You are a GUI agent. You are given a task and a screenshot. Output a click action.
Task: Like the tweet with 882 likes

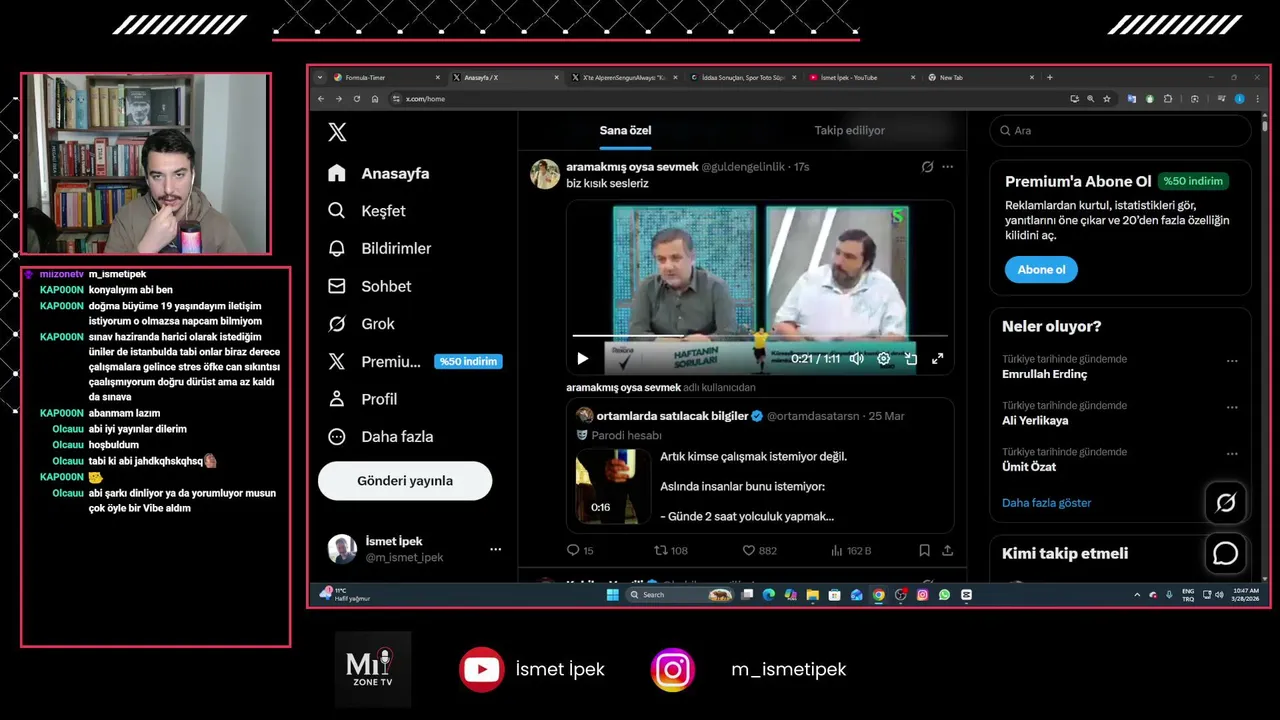(759, 550)
